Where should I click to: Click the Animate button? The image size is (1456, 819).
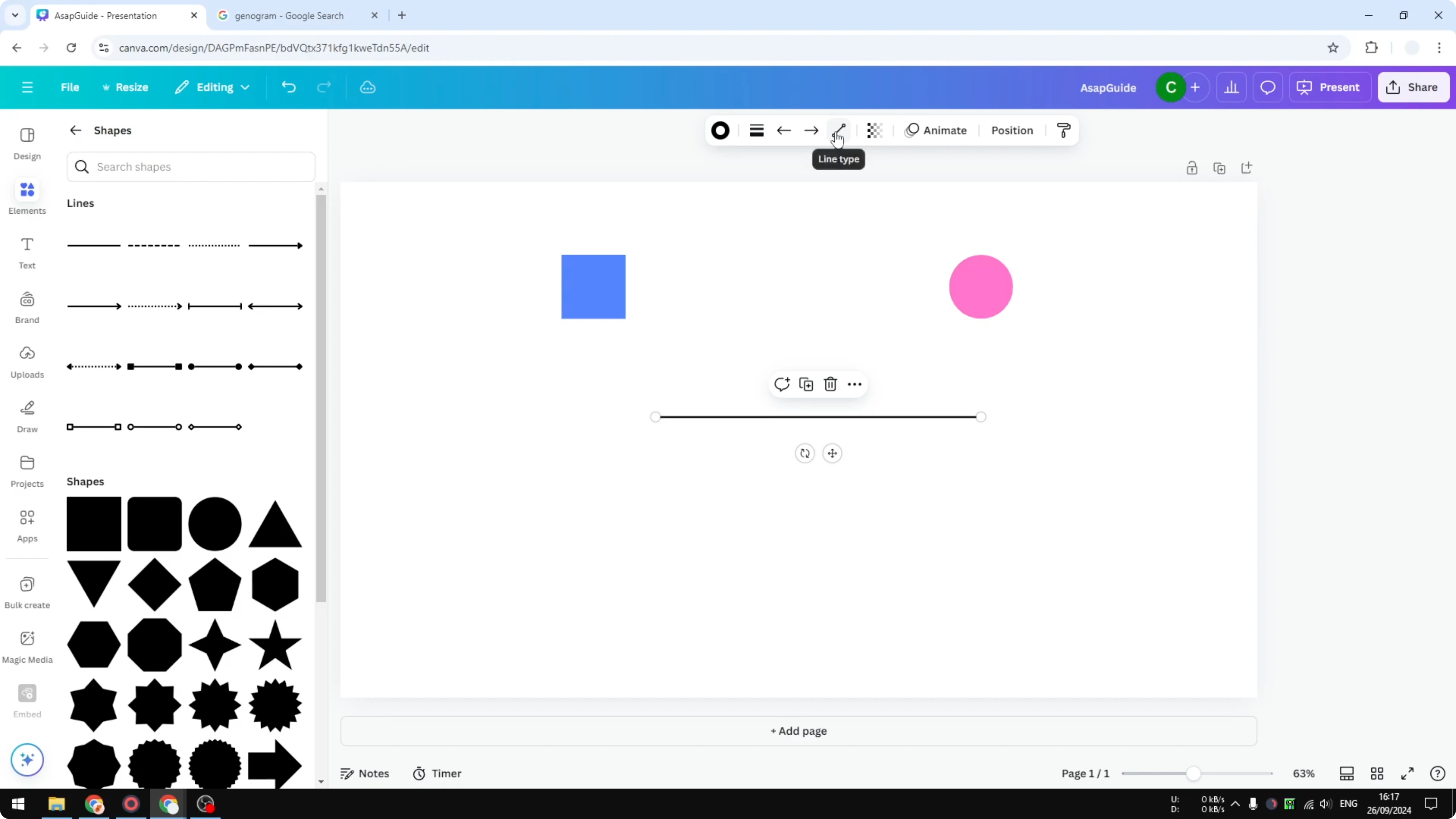click(x=935, y=131)
